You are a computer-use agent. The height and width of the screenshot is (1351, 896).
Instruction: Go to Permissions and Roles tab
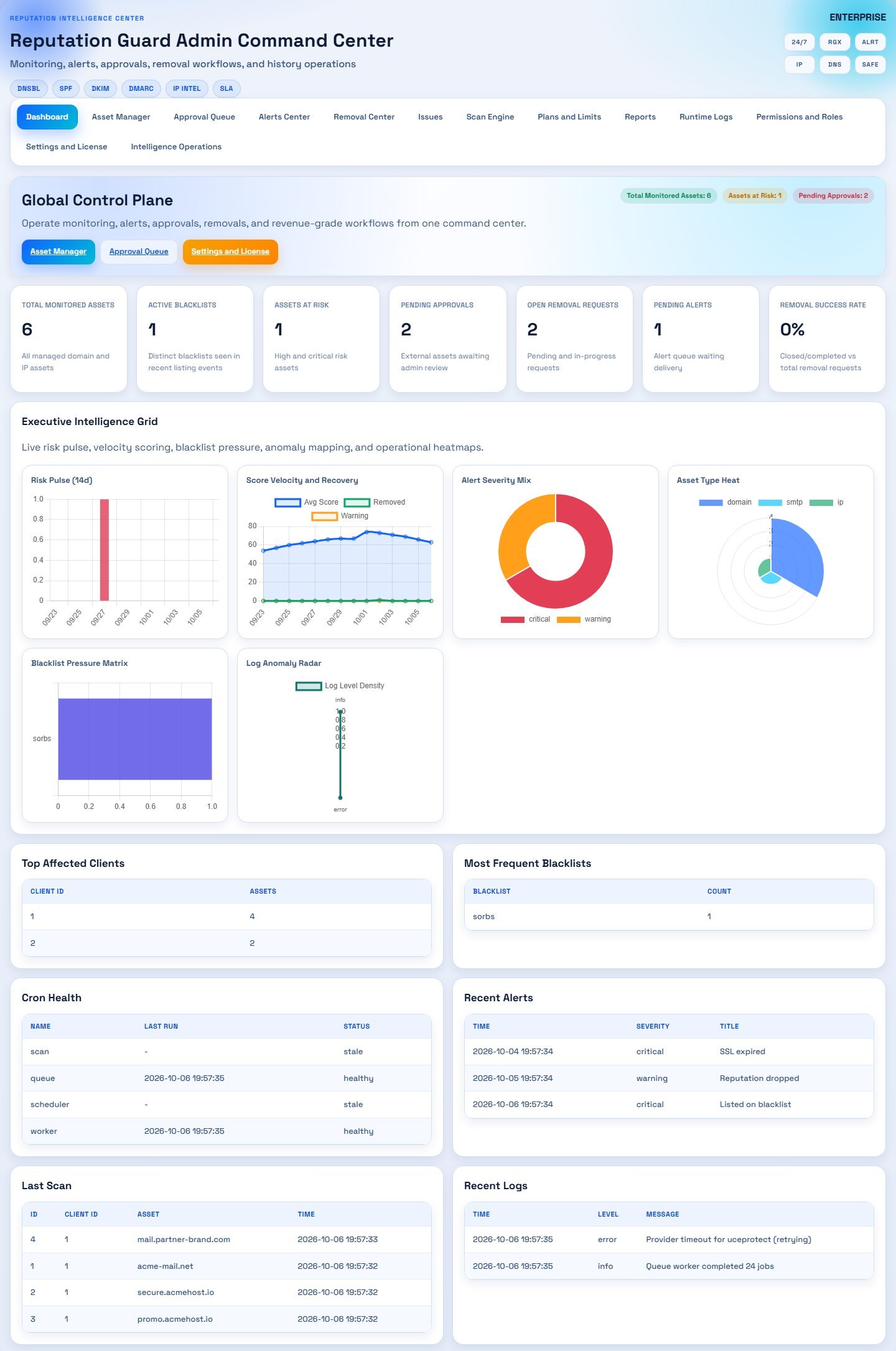click(800, 117)
